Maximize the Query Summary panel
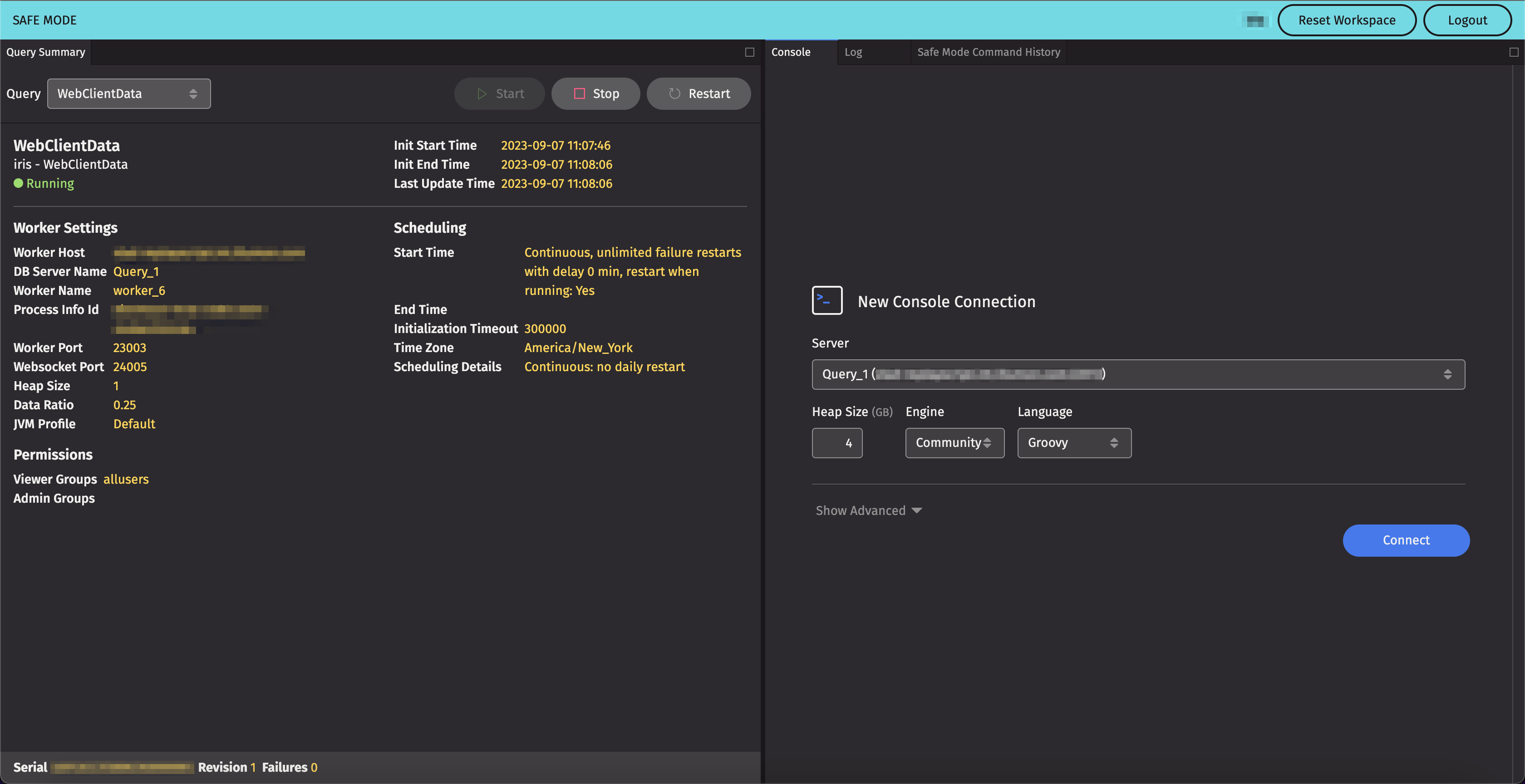Screen dimensions: 1525x784 tap(749, 52)
